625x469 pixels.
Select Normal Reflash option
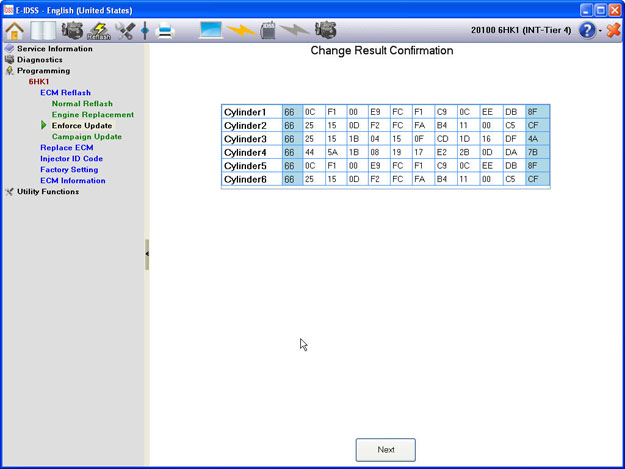[82, 104]
